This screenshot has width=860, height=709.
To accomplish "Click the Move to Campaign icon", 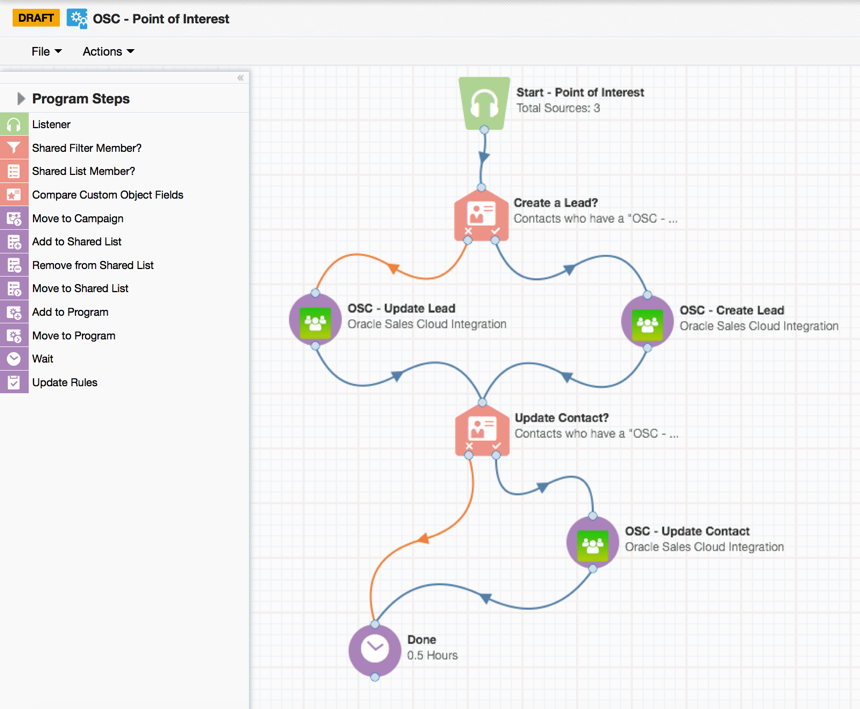I will click(x=14, y=219).
